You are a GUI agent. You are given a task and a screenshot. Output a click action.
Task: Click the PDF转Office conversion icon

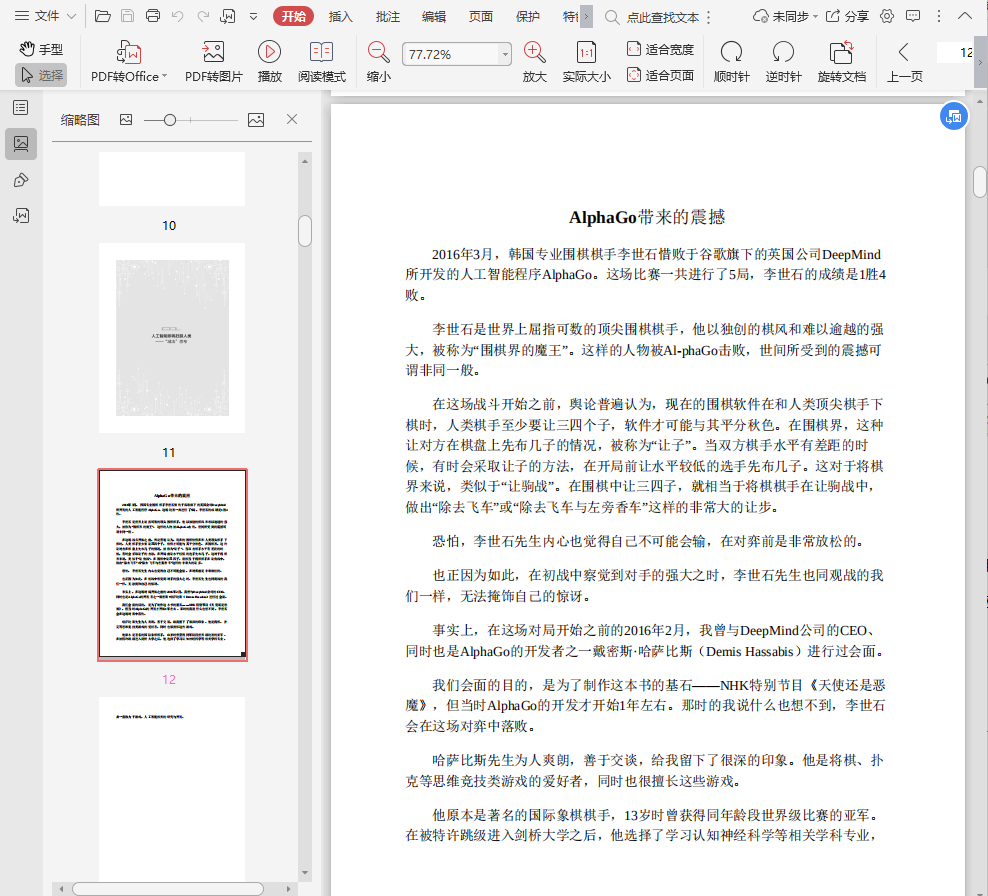click(x=128, y=53)
